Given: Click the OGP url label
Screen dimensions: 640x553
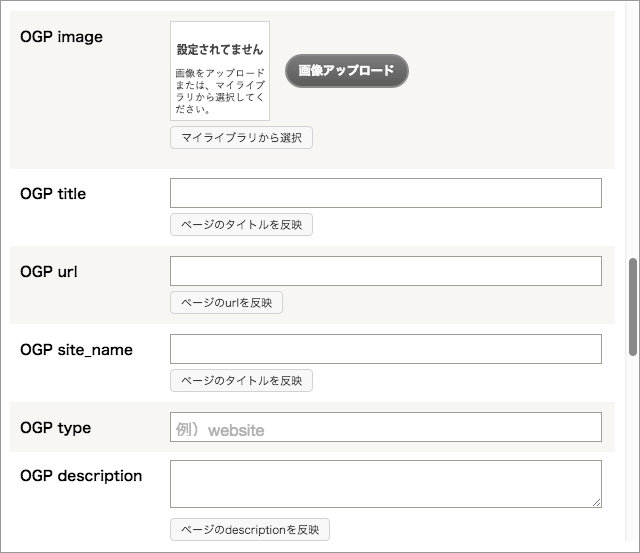Looking at the screenshot, I should tap(49, 271).
